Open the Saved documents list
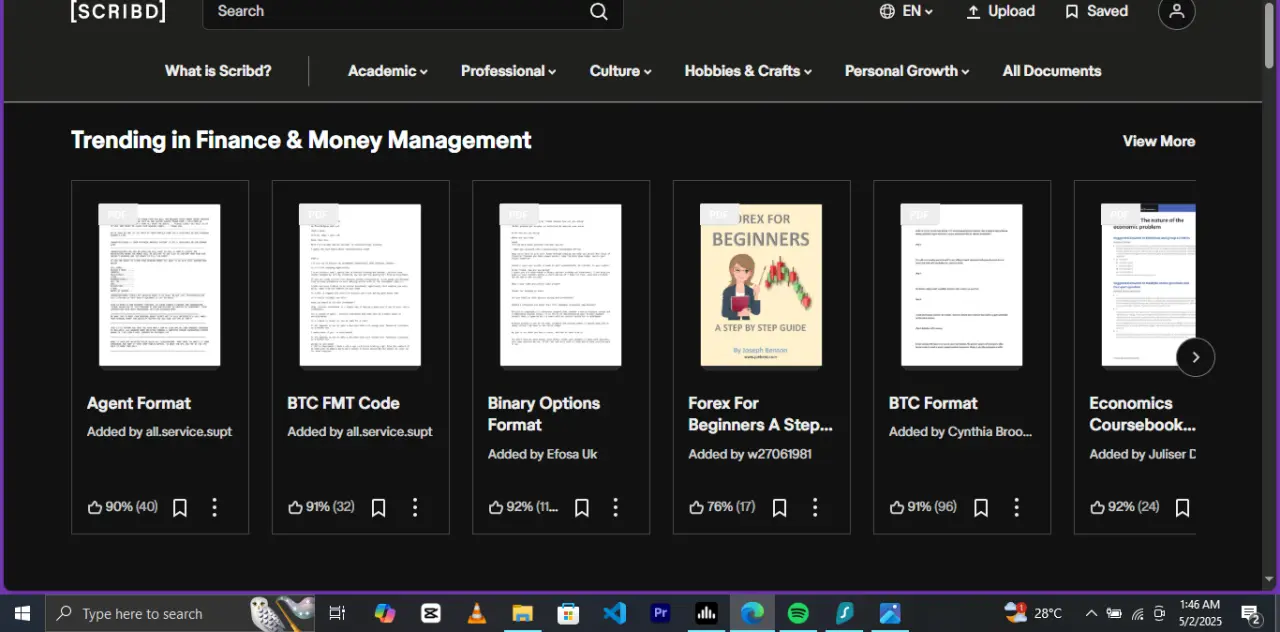Viewport: 1280px width, 632px height. pos(1096,11)
